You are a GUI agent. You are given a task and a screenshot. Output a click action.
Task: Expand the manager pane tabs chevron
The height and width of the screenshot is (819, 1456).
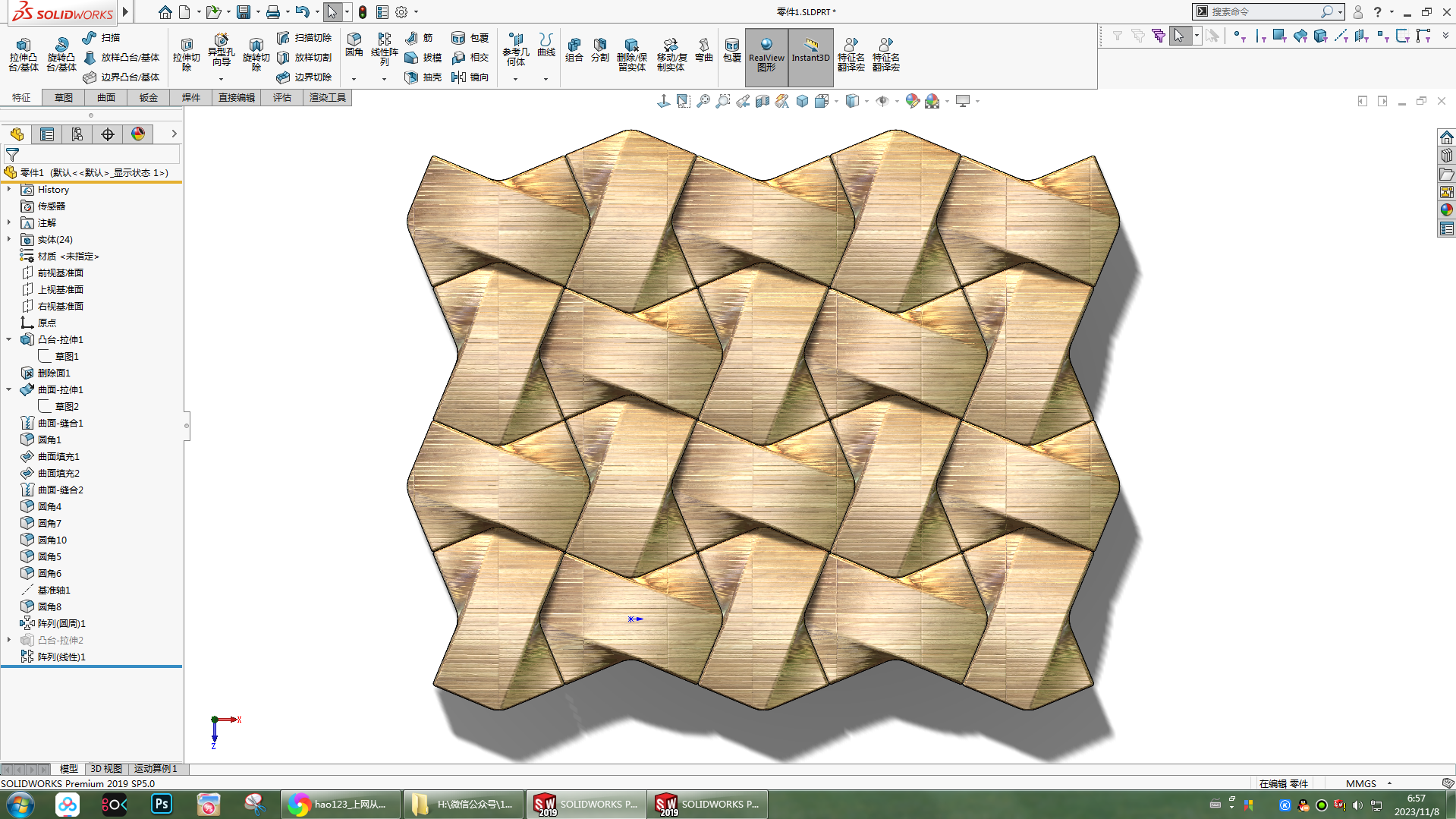(x=174, y=134)
